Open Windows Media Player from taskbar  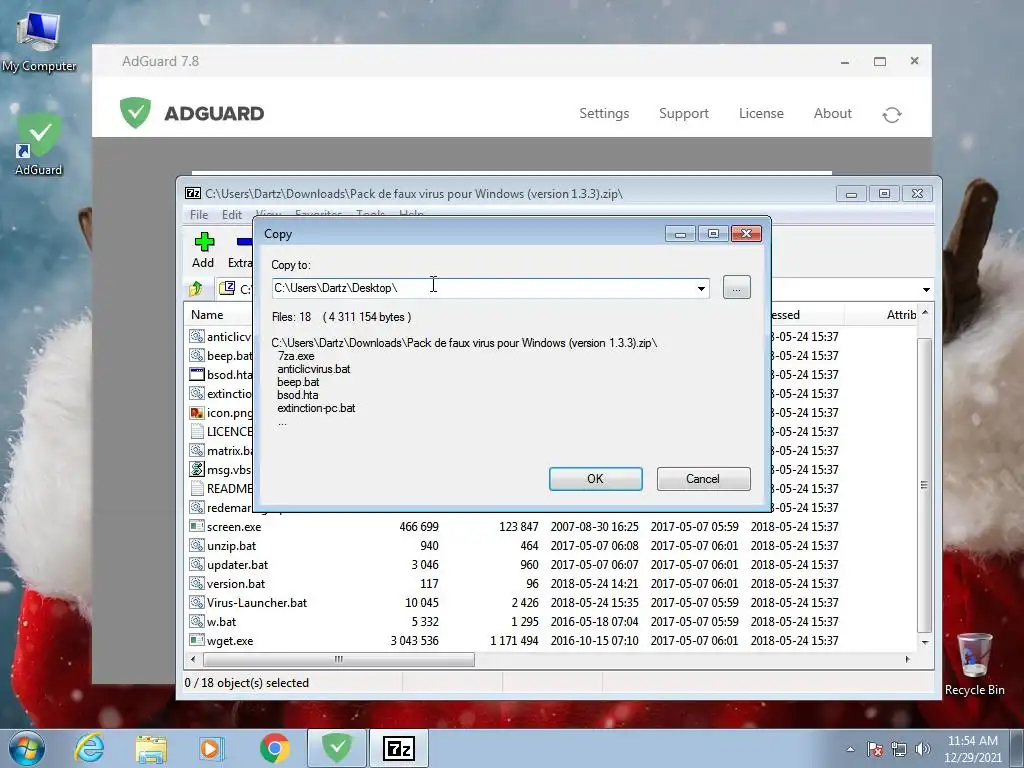[211, 748]
